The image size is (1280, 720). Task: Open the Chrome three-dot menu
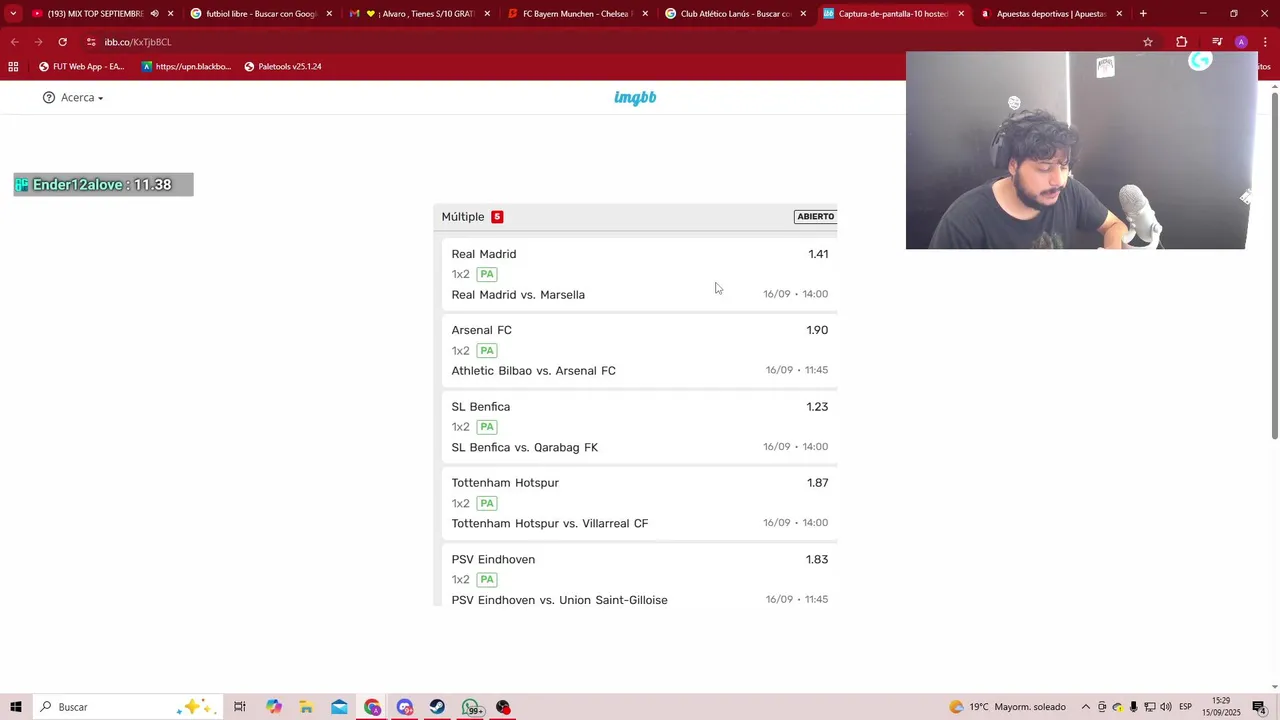point(1266,42)
